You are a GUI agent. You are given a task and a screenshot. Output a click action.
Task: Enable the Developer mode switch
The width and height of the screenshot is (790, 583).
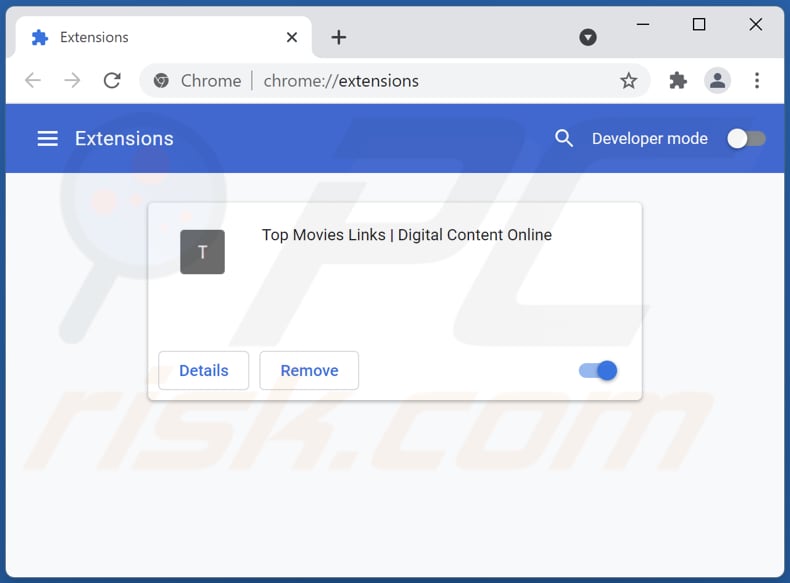click(x=746, y=139)
